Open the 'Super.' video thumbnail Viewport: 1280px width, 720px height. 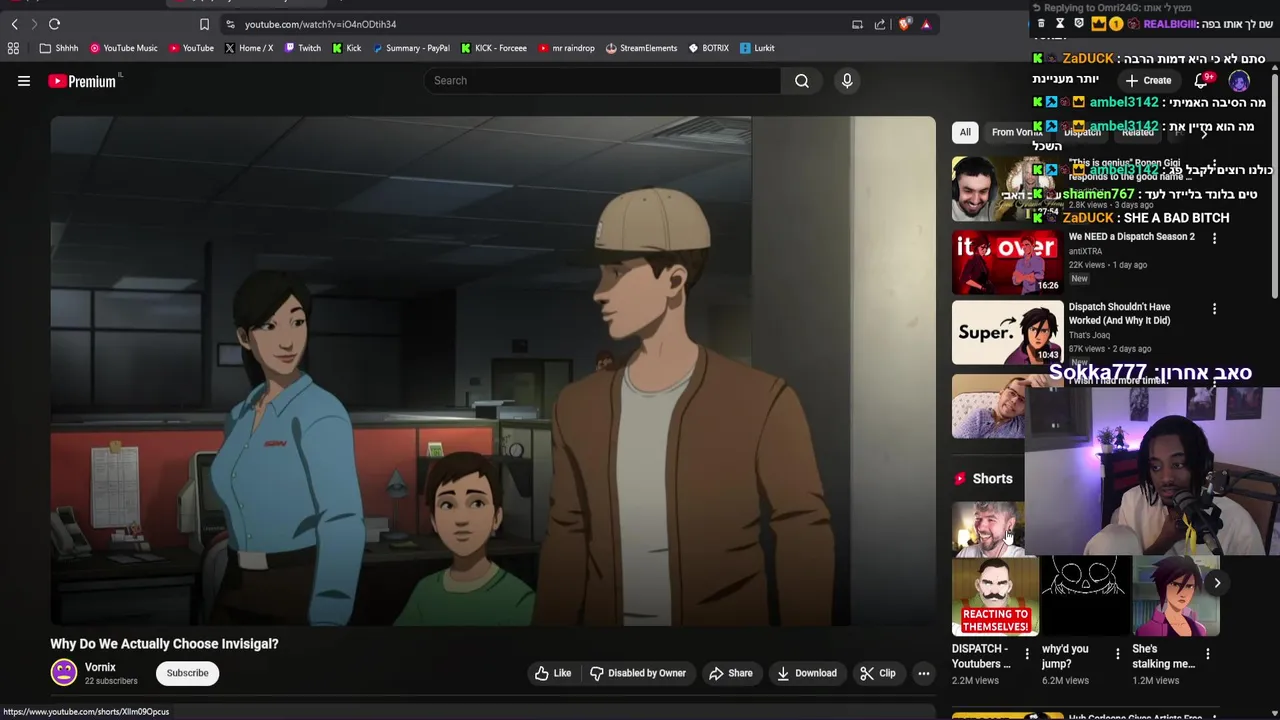1007,332
